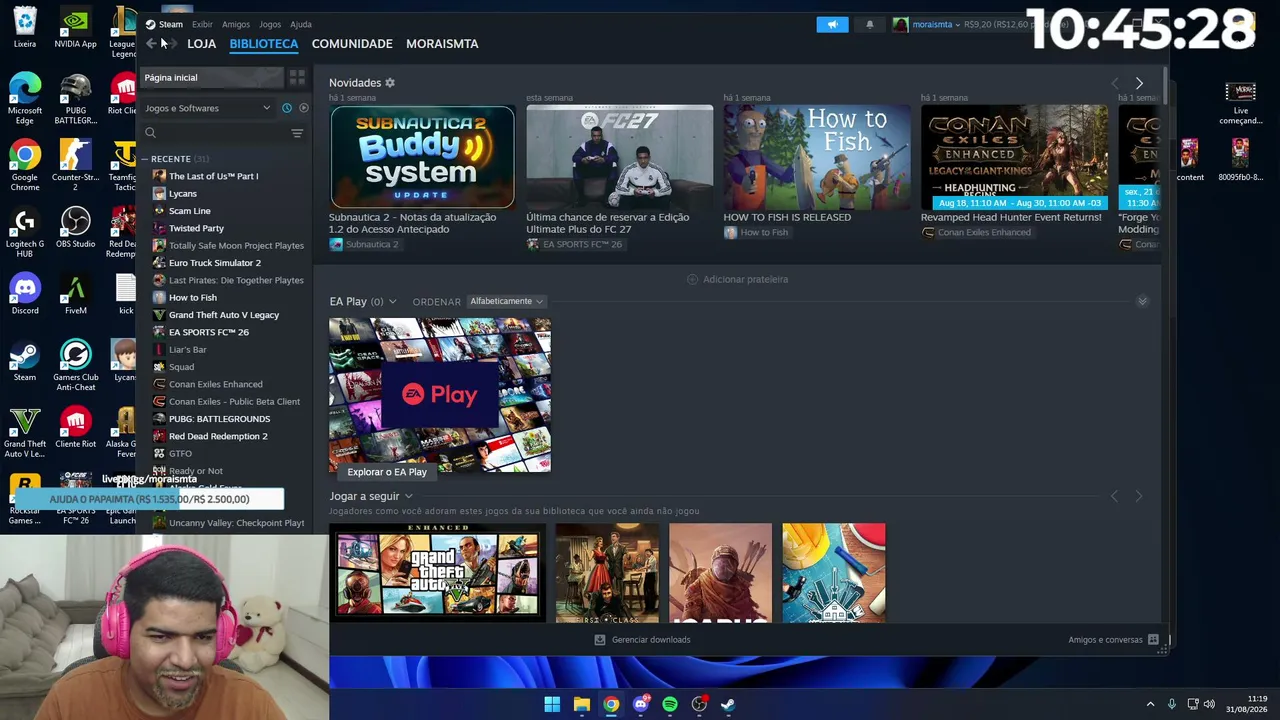Open Novidades settings gear
Screen dimensions: 1280x720
(x=390, y=83)
